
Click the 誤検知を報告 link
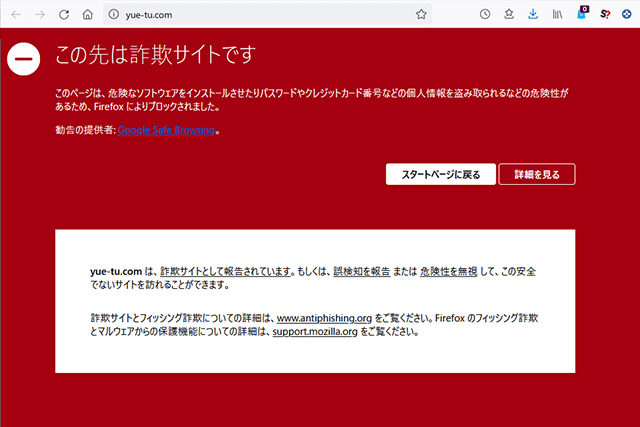(x=362, y=271)
